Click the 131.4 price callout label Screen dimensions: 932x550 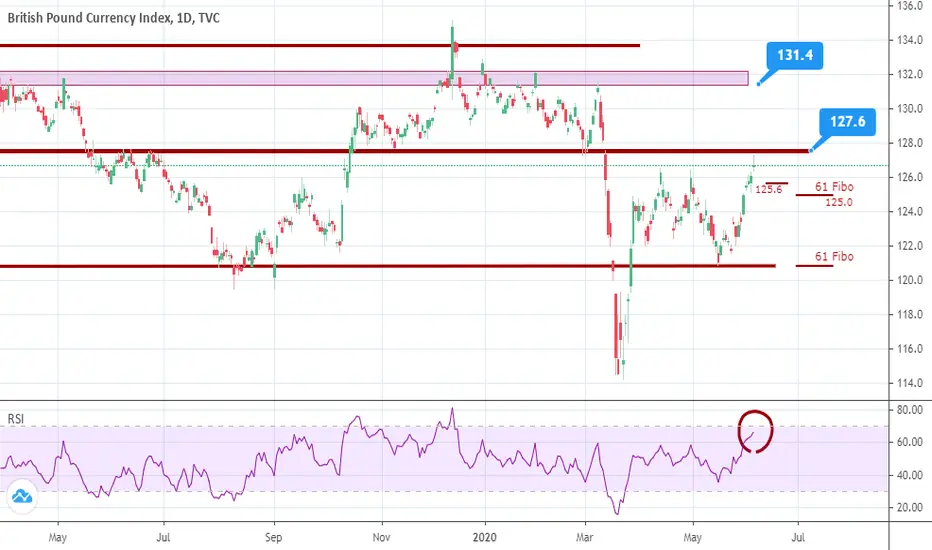[x=795, y=55]
